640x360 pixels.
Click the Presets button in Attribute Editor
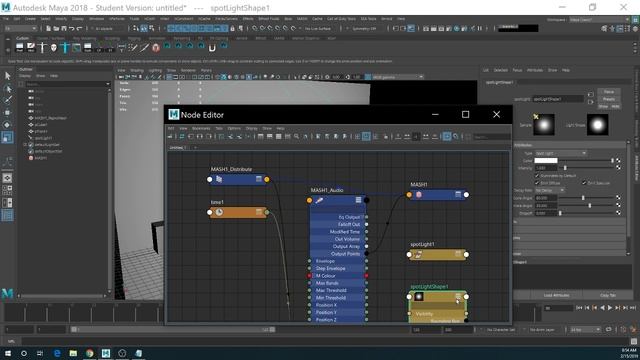(609, 99)
